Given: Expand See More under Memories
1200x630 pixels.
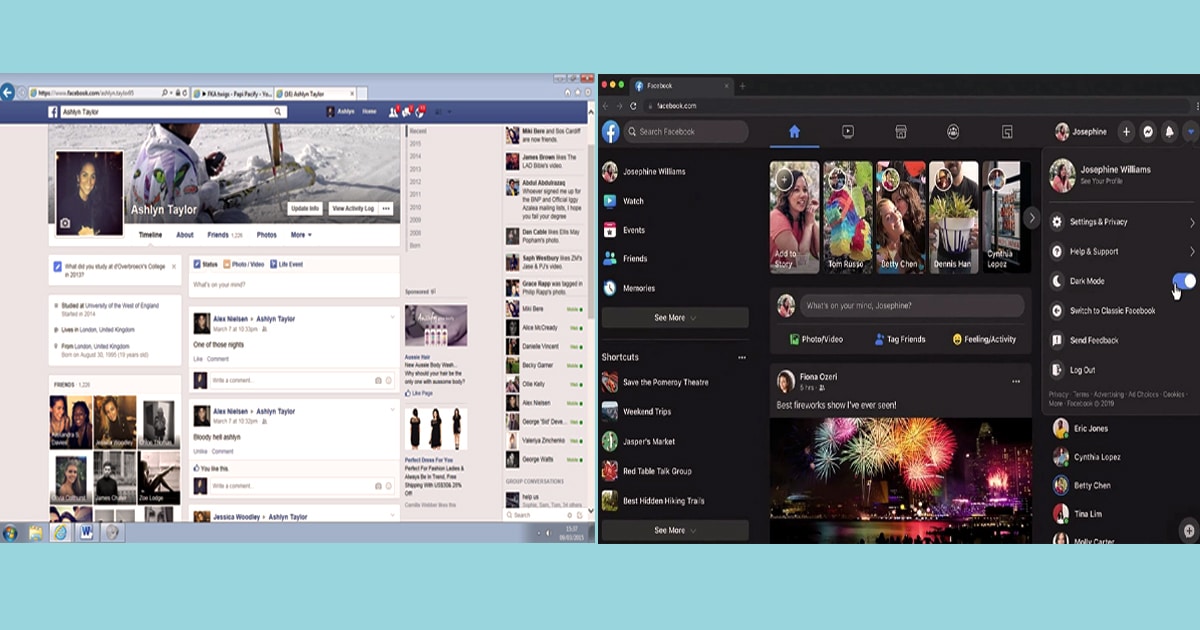Looking at the screenshot, I should click(675, 318).
